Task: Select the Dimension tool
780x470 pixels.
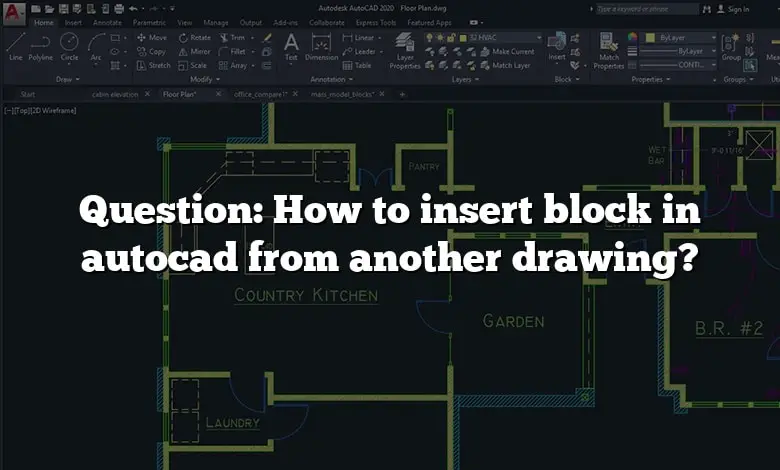Action: point(321,47)
